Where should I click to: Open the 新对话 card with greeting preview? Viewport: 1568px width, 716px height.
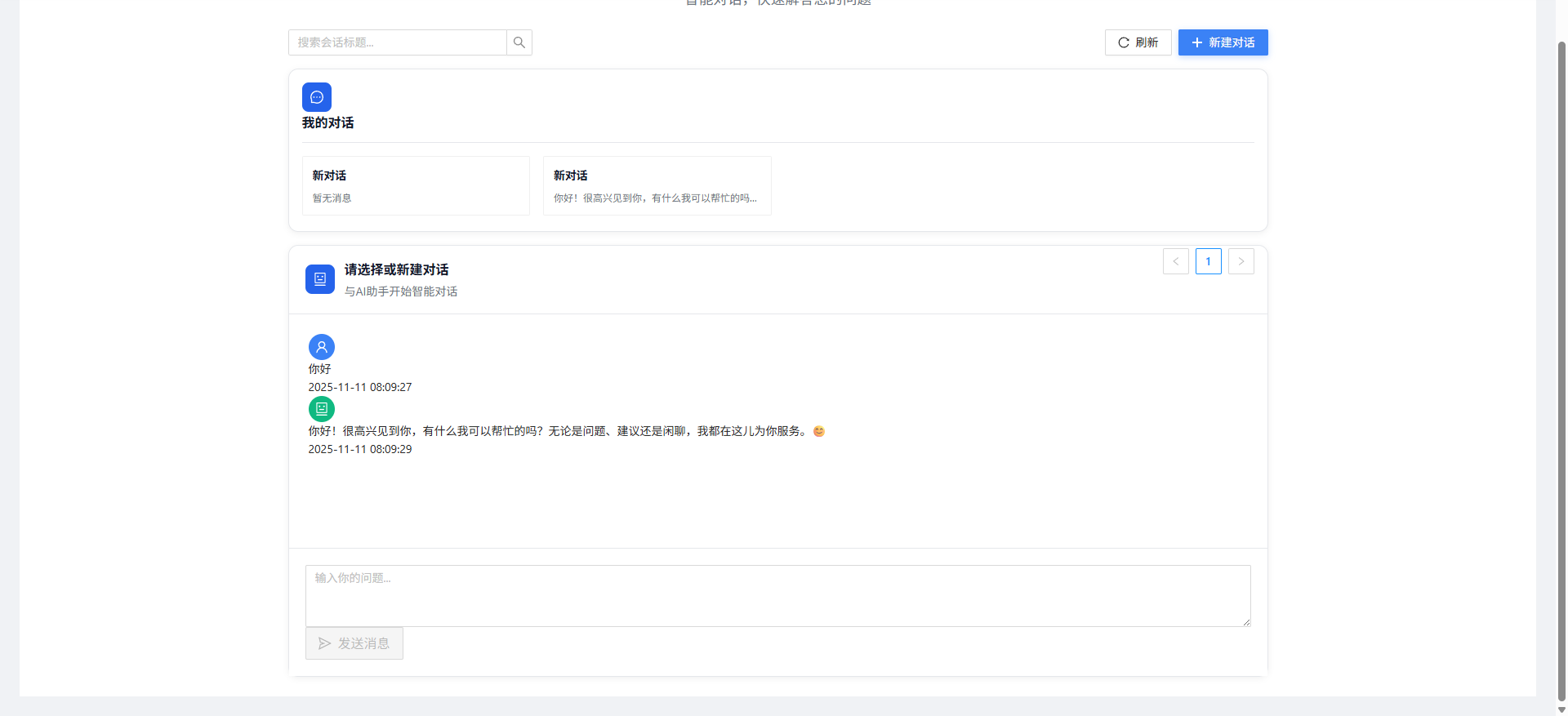pyautogui.click(x=657, y=186)
